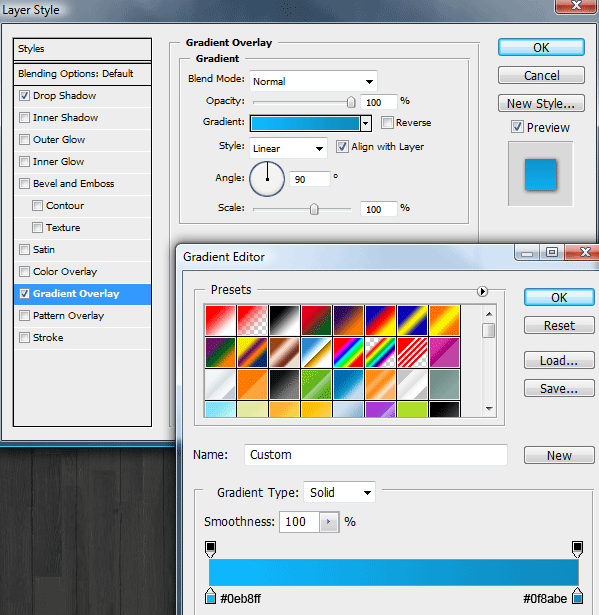Enable the Inner Shadow style checkbox
The height and width of the screenshot is (615, 599).
pos(24,117)
